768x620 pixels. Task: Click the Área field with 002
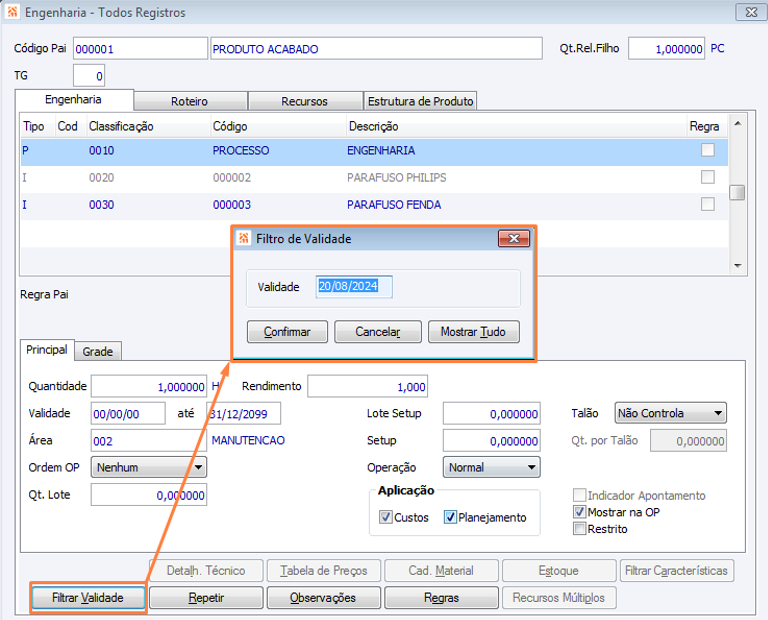click(149, 440)
